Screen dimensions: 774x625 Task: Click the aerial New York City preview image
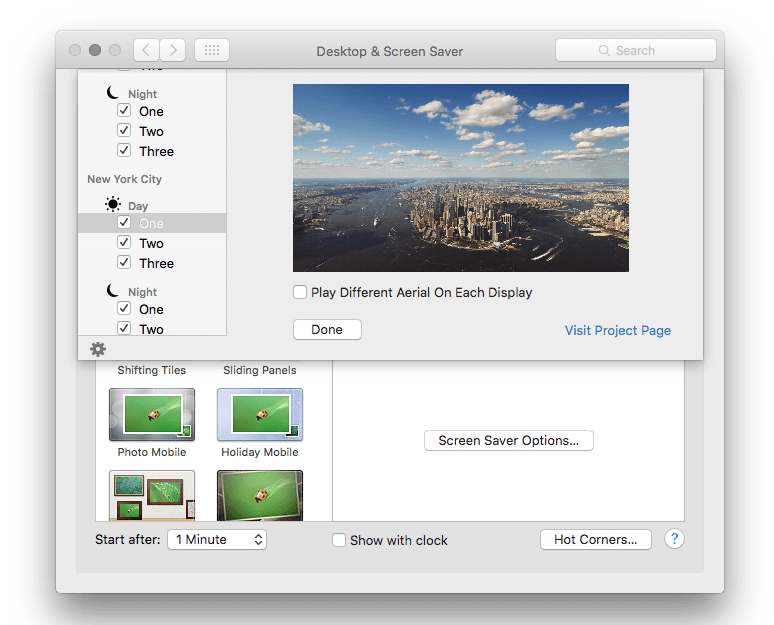pos(461,178)
